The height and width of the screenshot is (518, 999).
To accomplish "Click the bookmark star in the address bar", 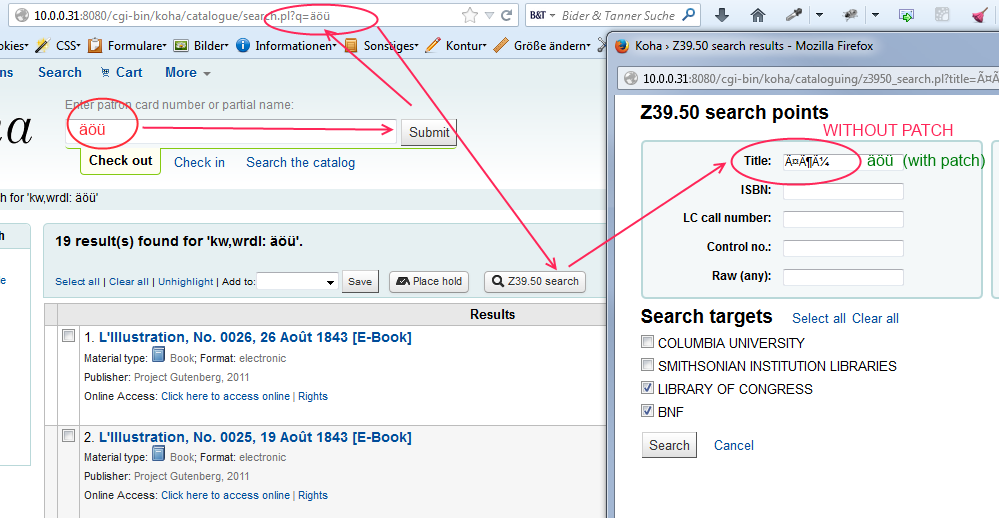I will click(469, 16).
